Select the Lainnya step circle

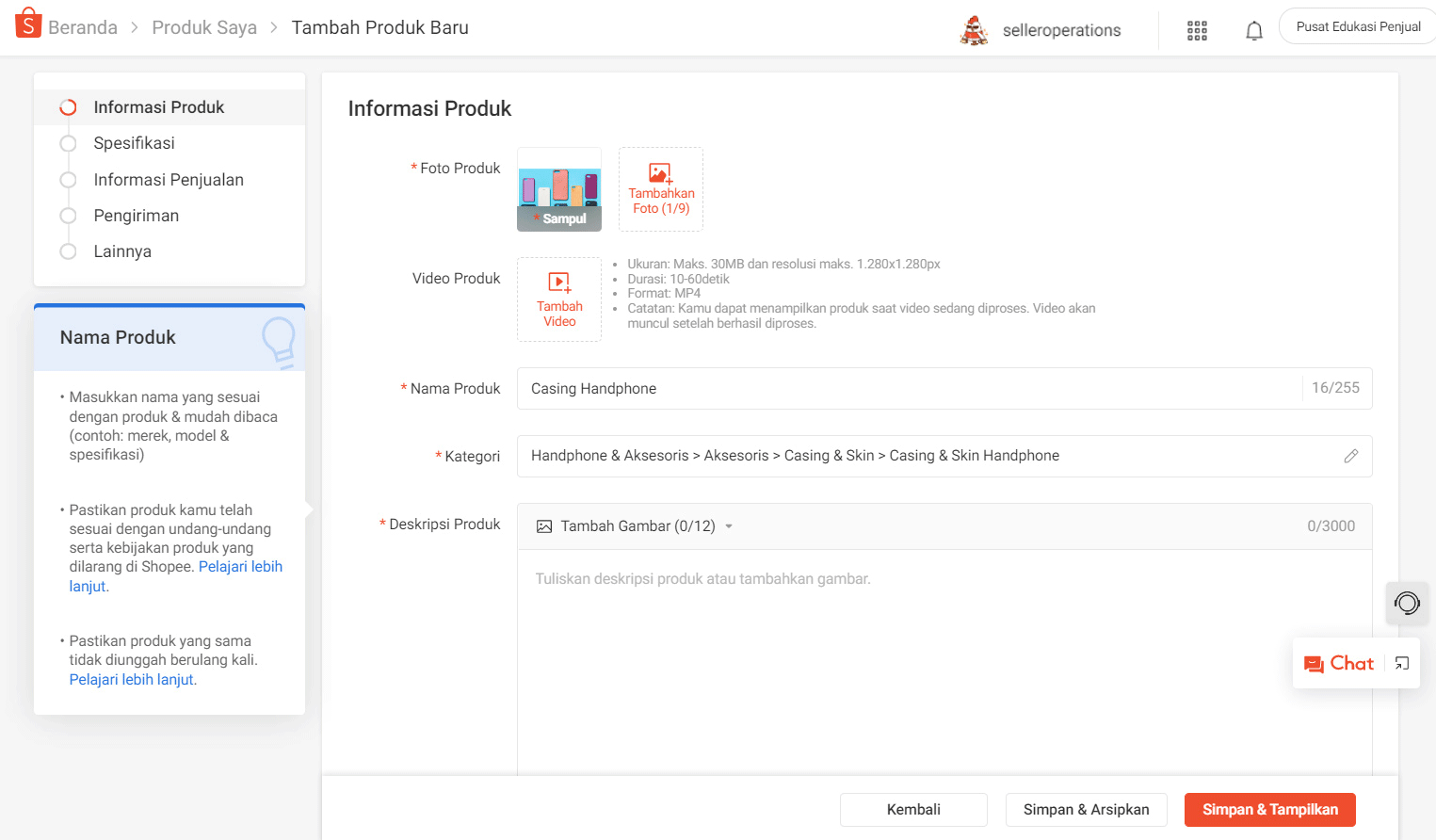coord(67,250)
